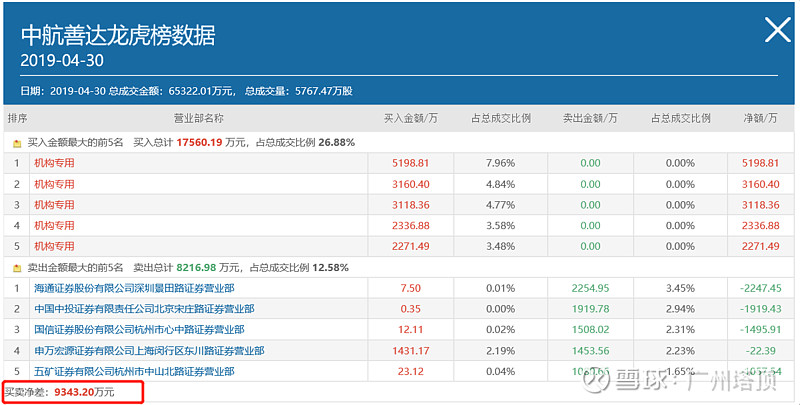Close the 中航善达龙虎榜数据 popup
The width and height of the screenshot is (800, 405).
pos(777,31)
